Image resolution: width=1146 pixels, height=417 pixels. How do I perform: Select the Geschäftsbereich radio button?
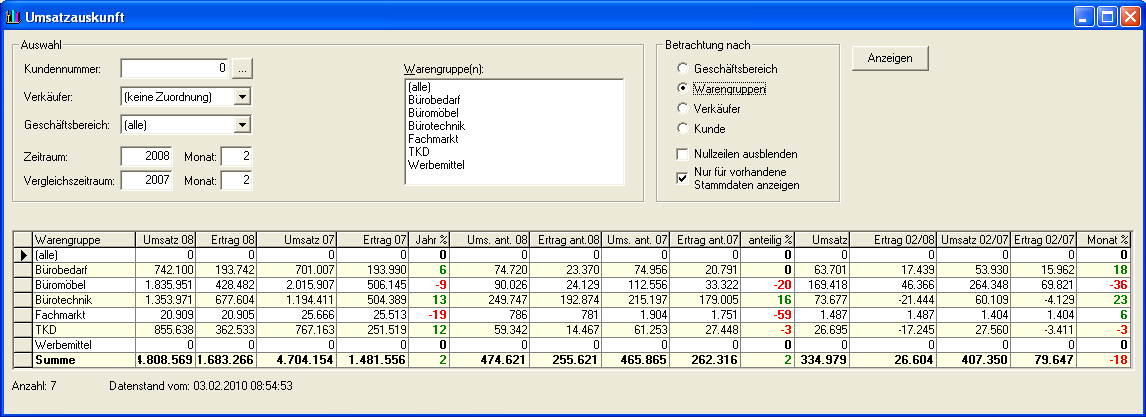pos(683,69)
